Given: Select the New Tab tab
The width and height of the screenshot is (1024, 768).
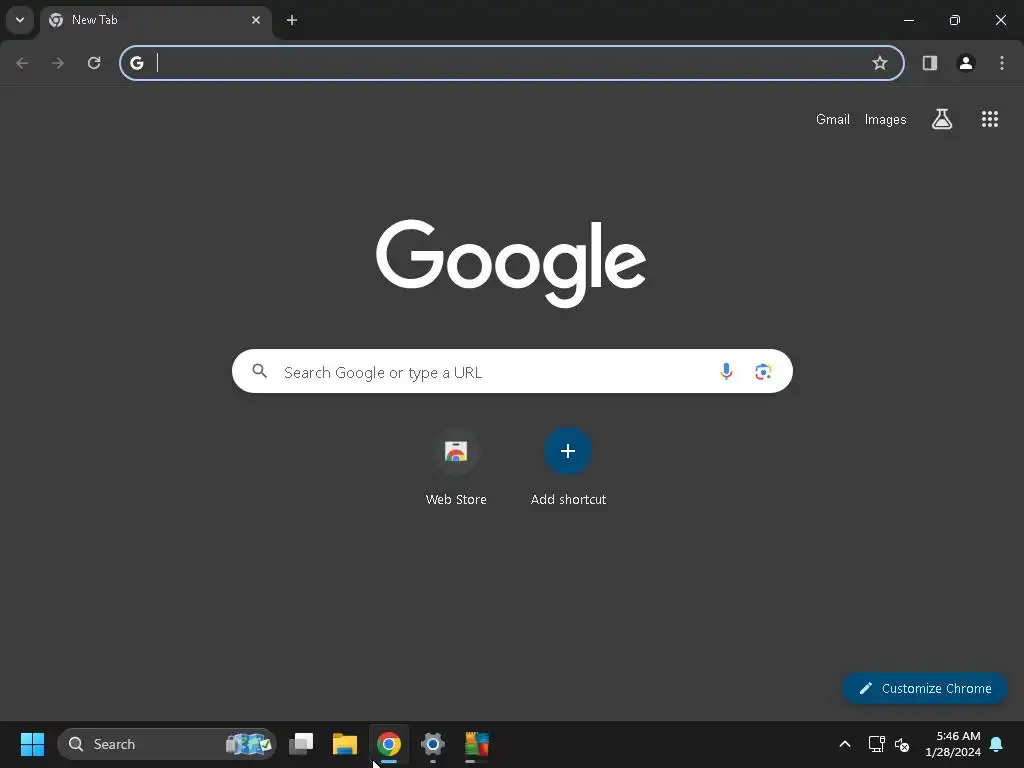Looking at the screenshot, I should point(155,20).
